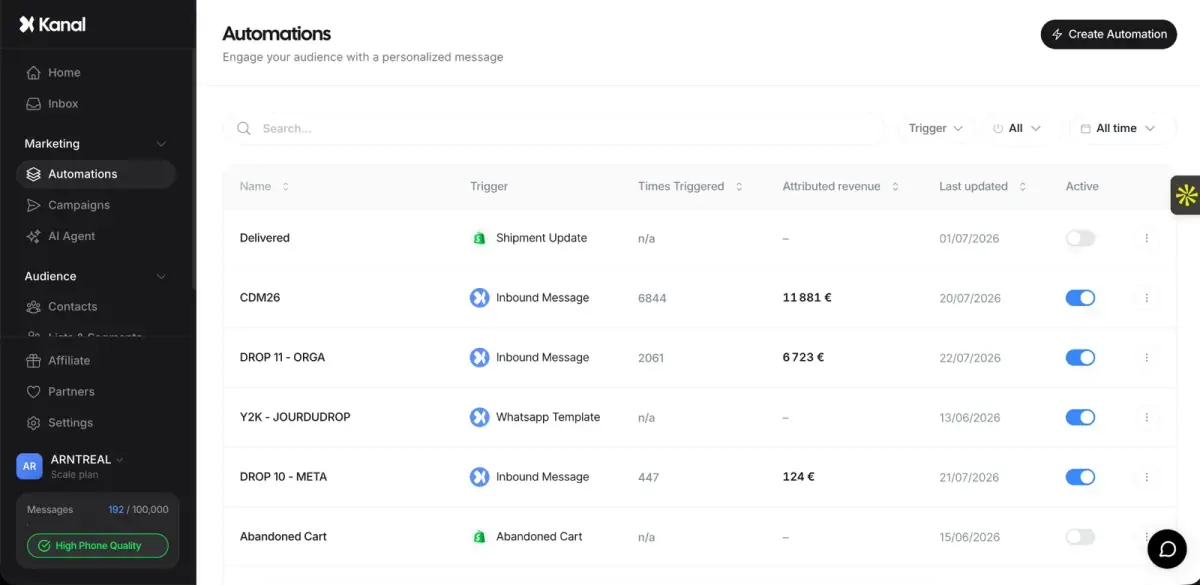Image resolution: width=1200 pixels, height=585 pixels.
Task: Turn off DROP 11 - ORGA toggle
Action: point(1080,358)
